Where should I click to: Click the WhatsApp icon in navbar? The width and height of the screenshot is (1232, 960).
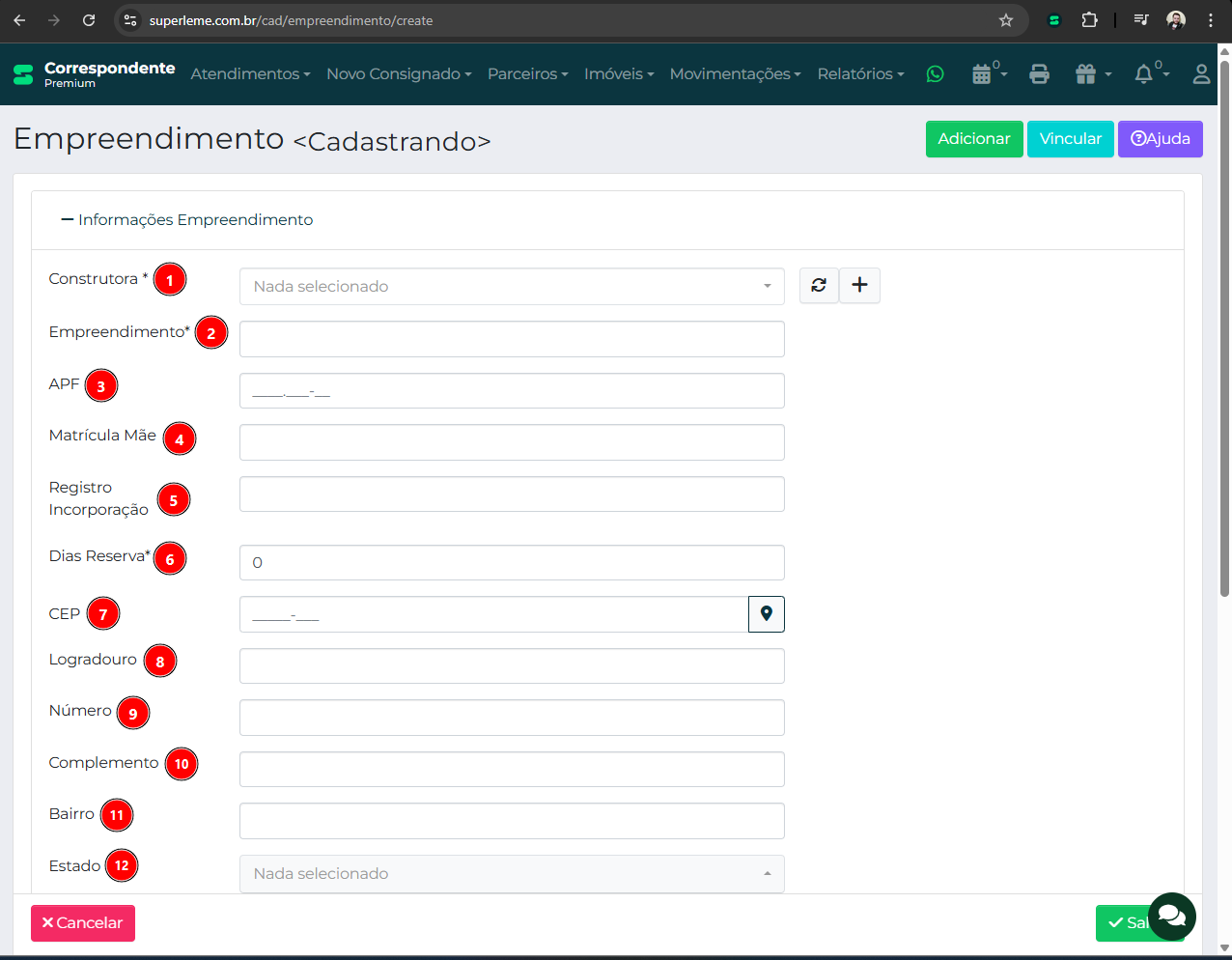935,74
